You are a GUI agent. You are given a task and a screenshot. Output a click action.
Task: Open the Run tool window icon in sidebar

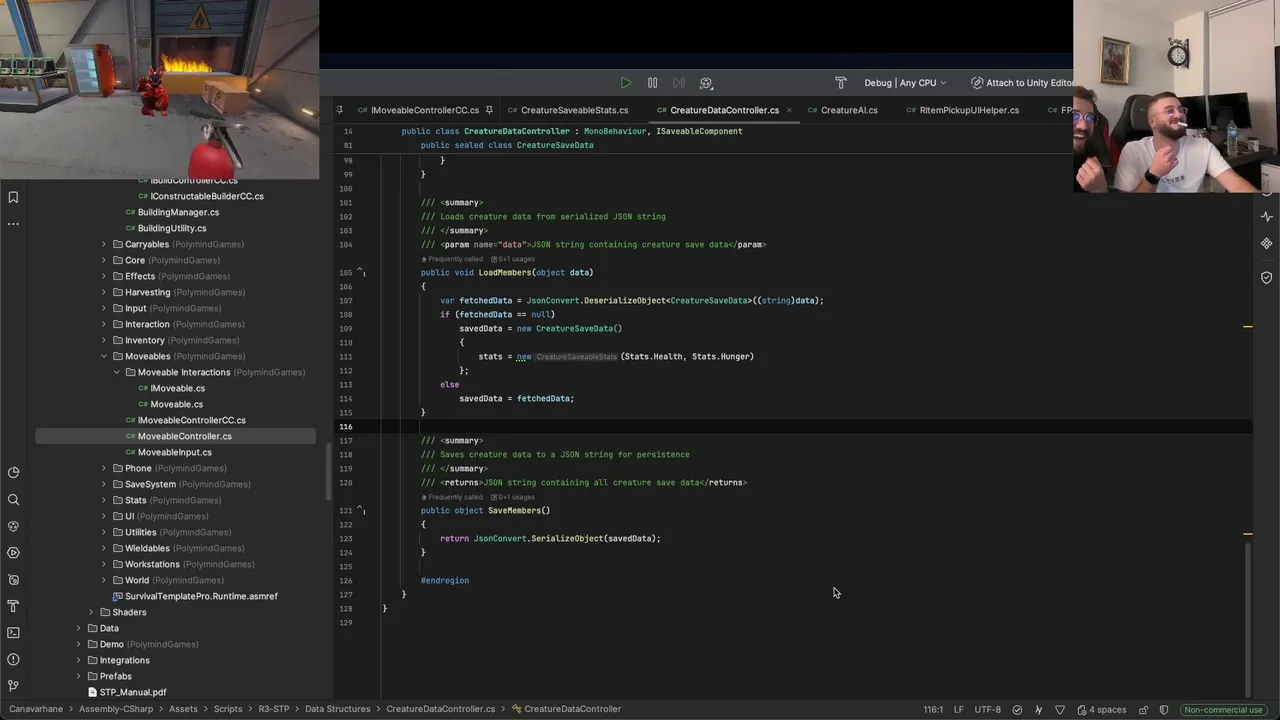pyautogui.click(x=13, y=553)
